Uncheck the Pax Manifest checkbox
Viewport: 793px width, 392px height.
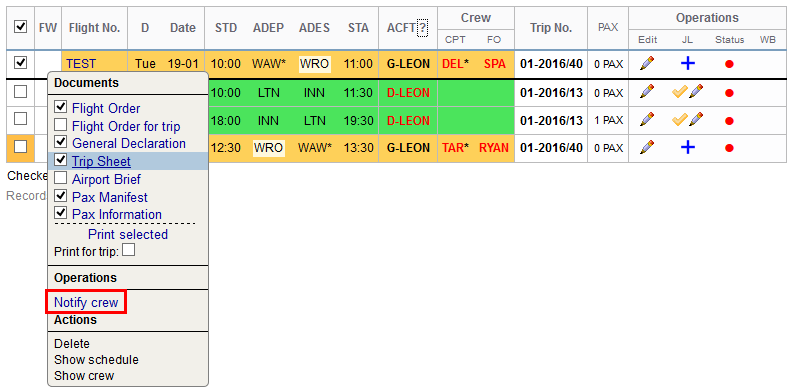pyautogui.click(x=61, y=195)
